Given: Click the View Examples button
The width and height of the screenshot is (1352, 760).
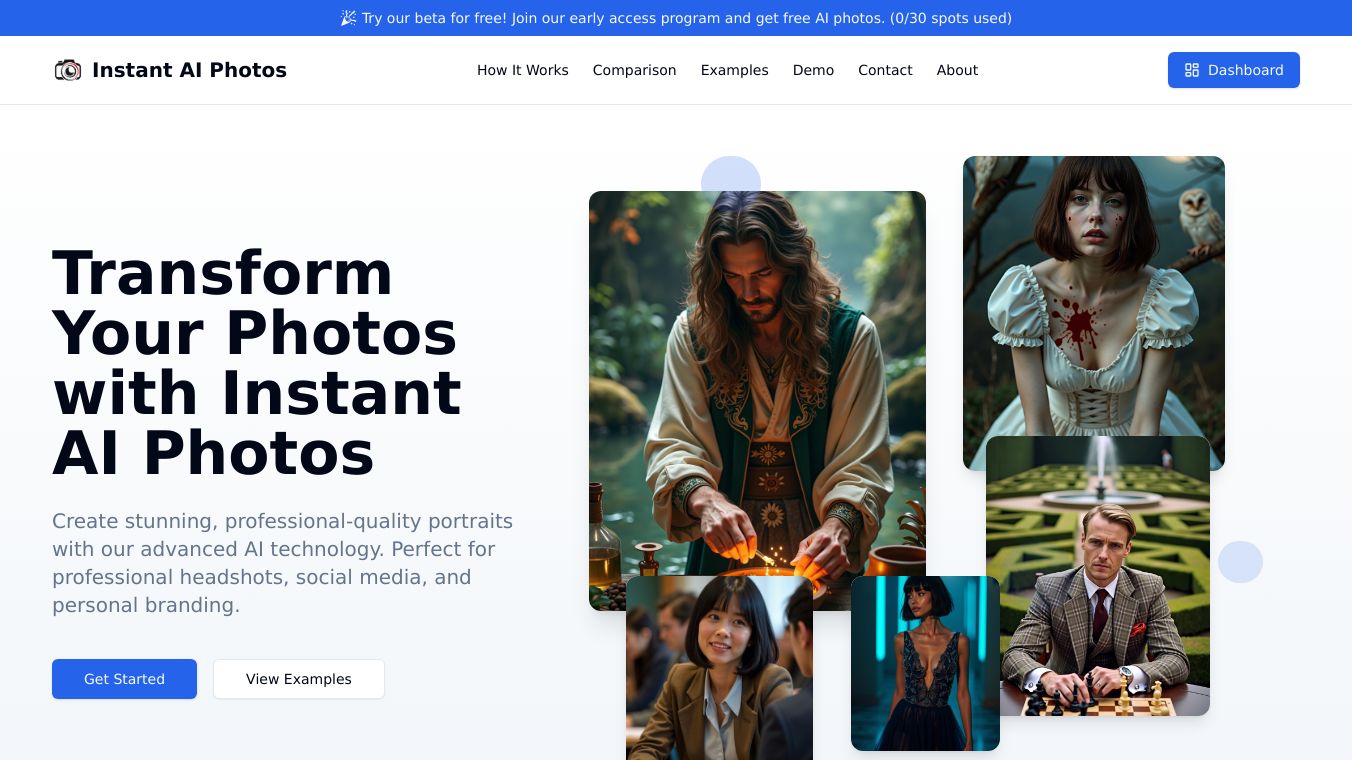Looking at the screenshot, I should coord(299,679).
